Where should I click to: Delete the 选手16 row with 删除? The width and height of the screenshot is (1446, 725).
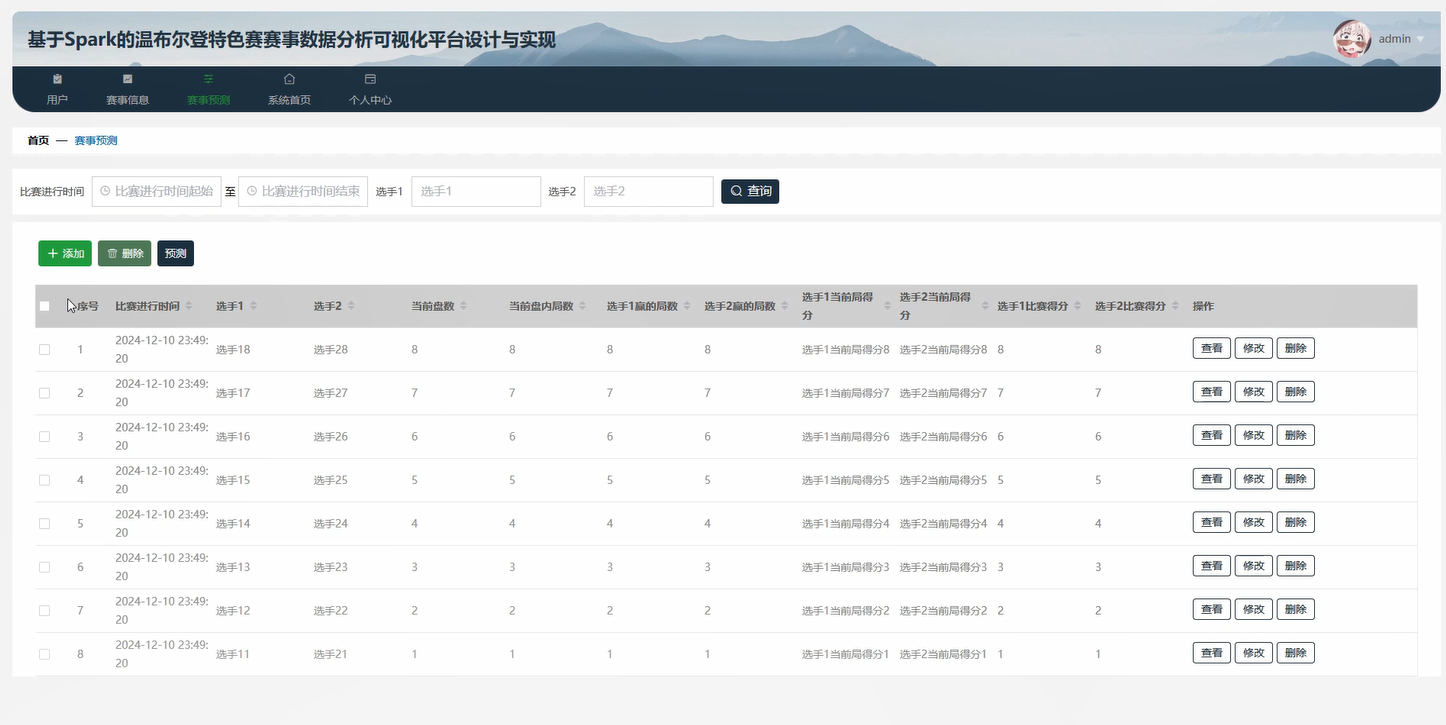click(x=1296, y=435)
